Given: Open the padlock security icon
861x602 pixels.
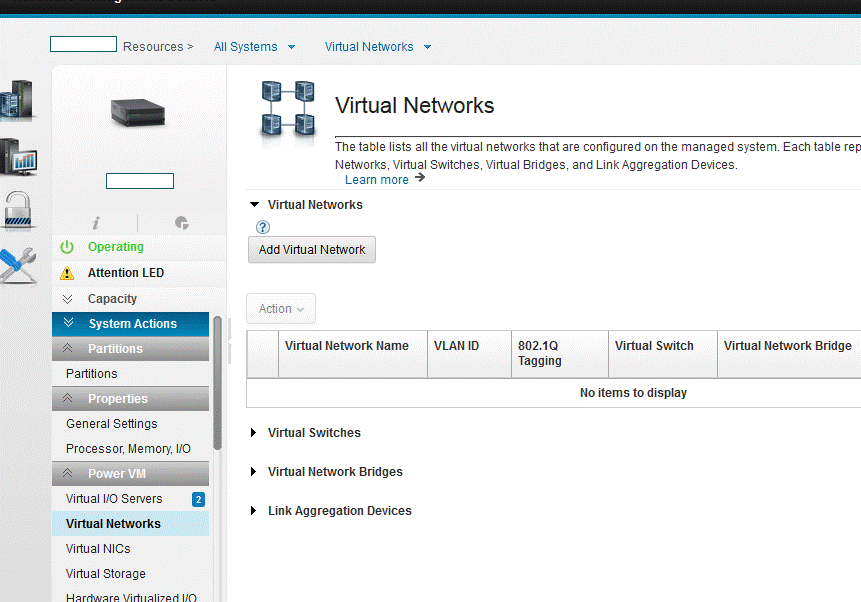Looking at the screenshot, I should point(18,211).
